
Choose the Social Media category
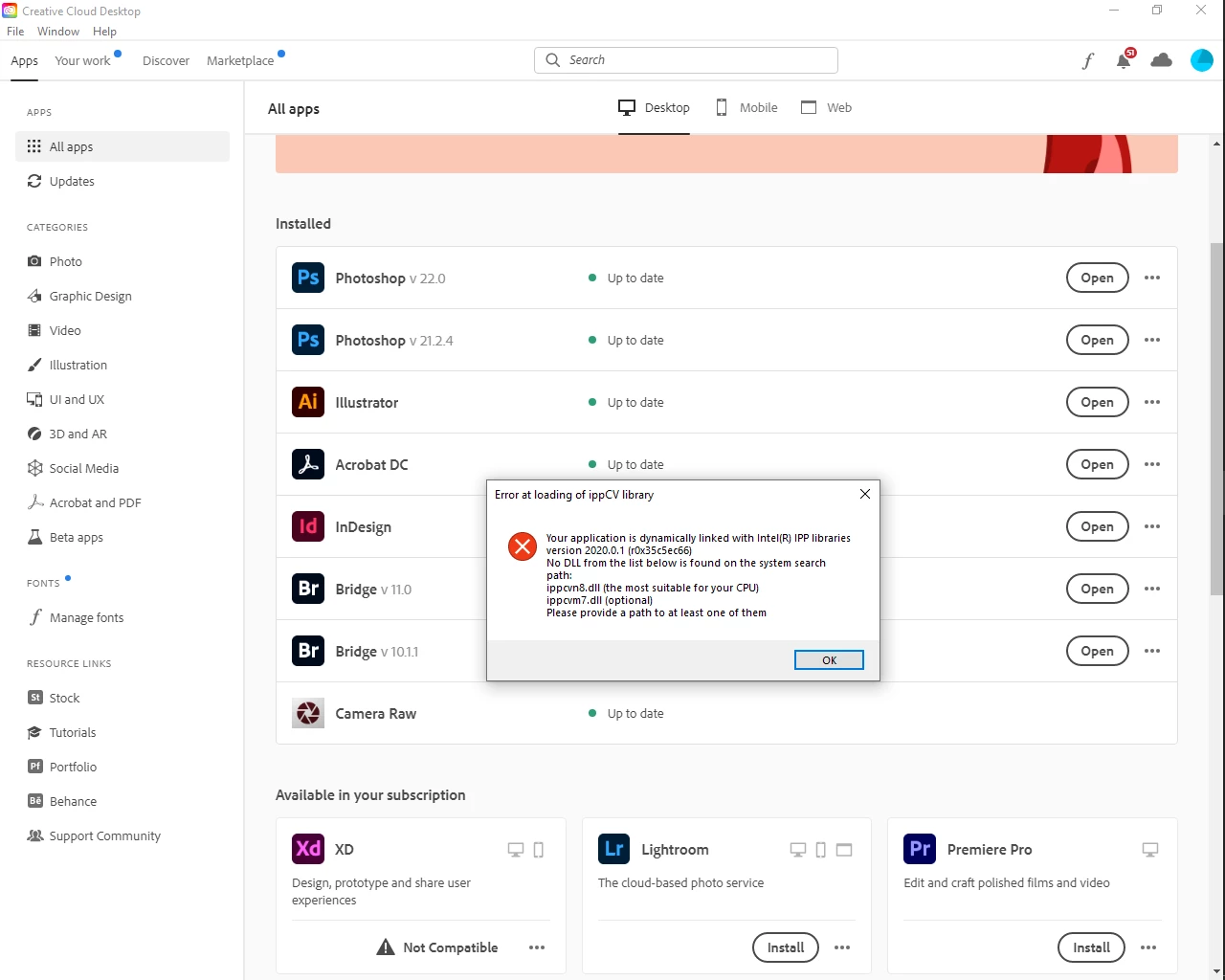[122, 468]
